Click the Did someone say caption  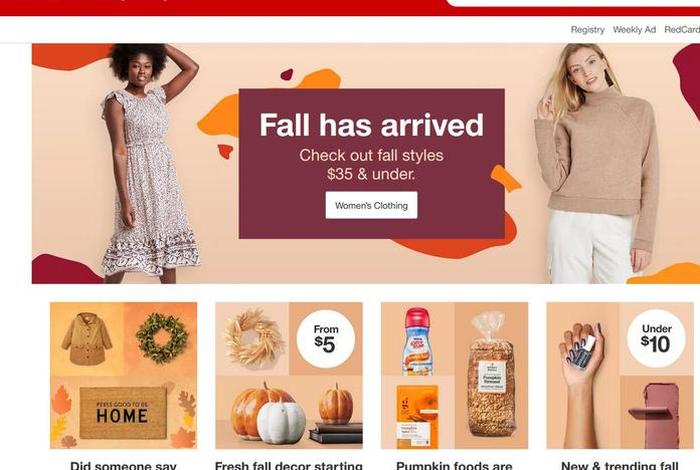123,466
